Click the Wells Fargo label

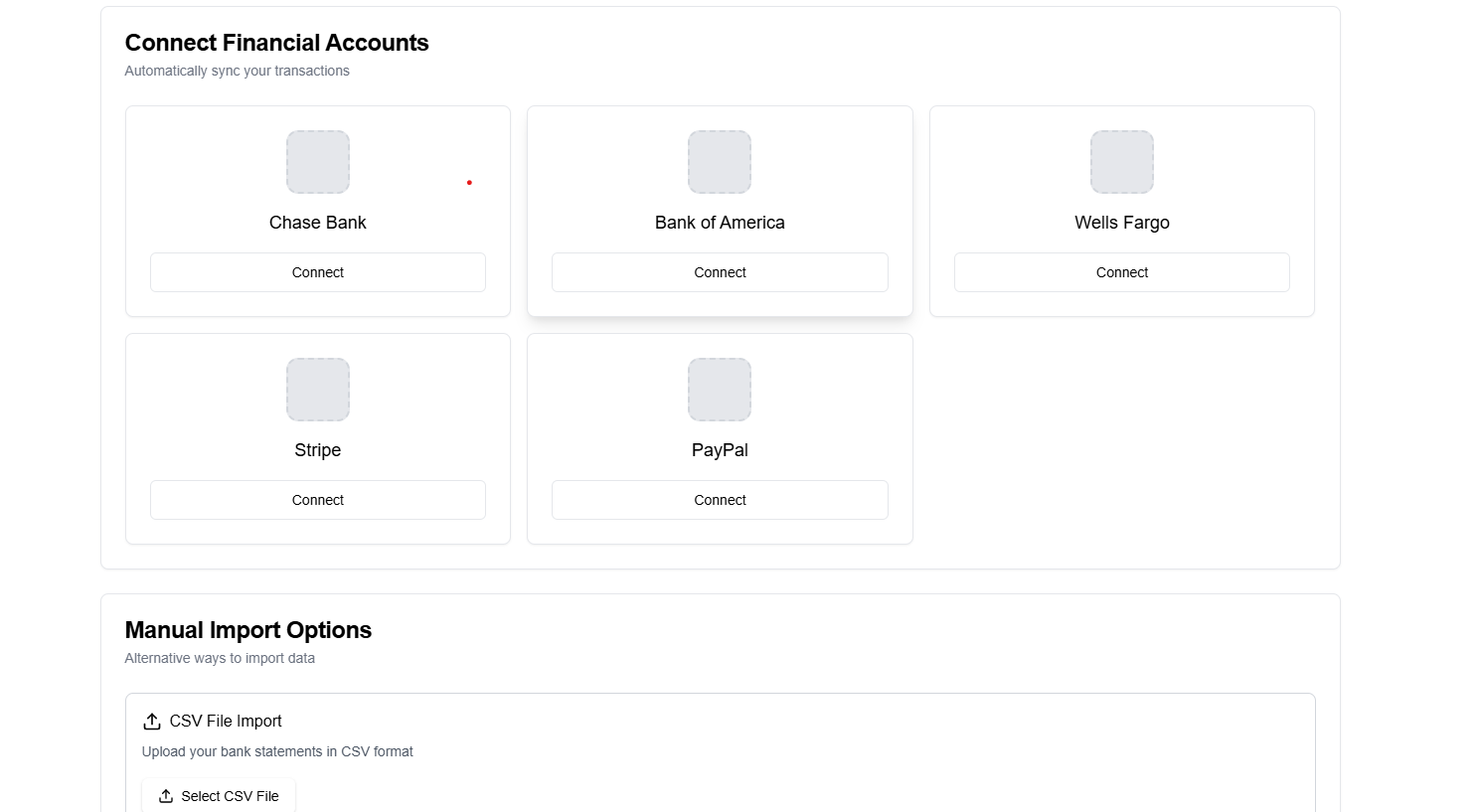(1122, 223)
